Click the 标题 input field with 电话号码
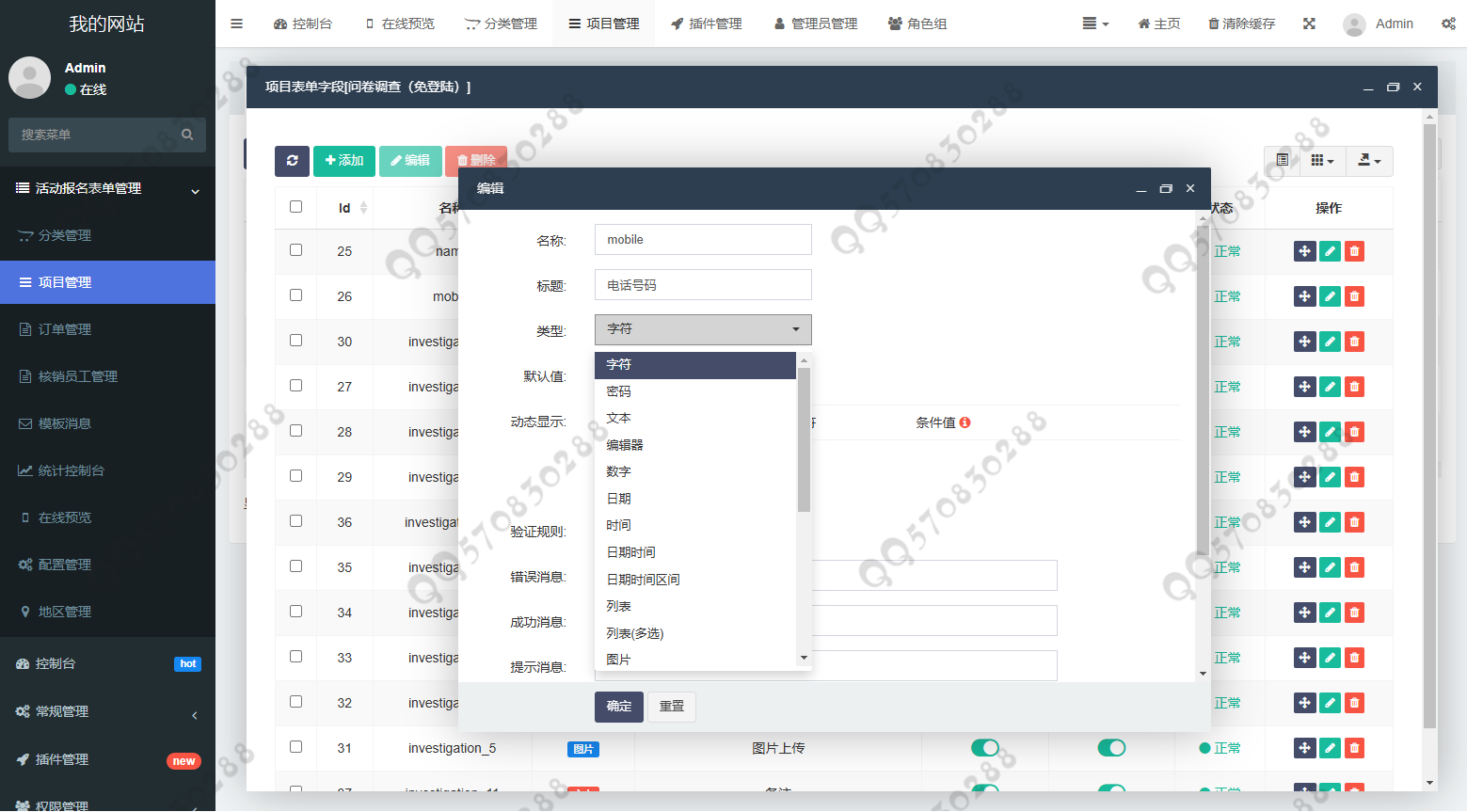 [703, 285]
